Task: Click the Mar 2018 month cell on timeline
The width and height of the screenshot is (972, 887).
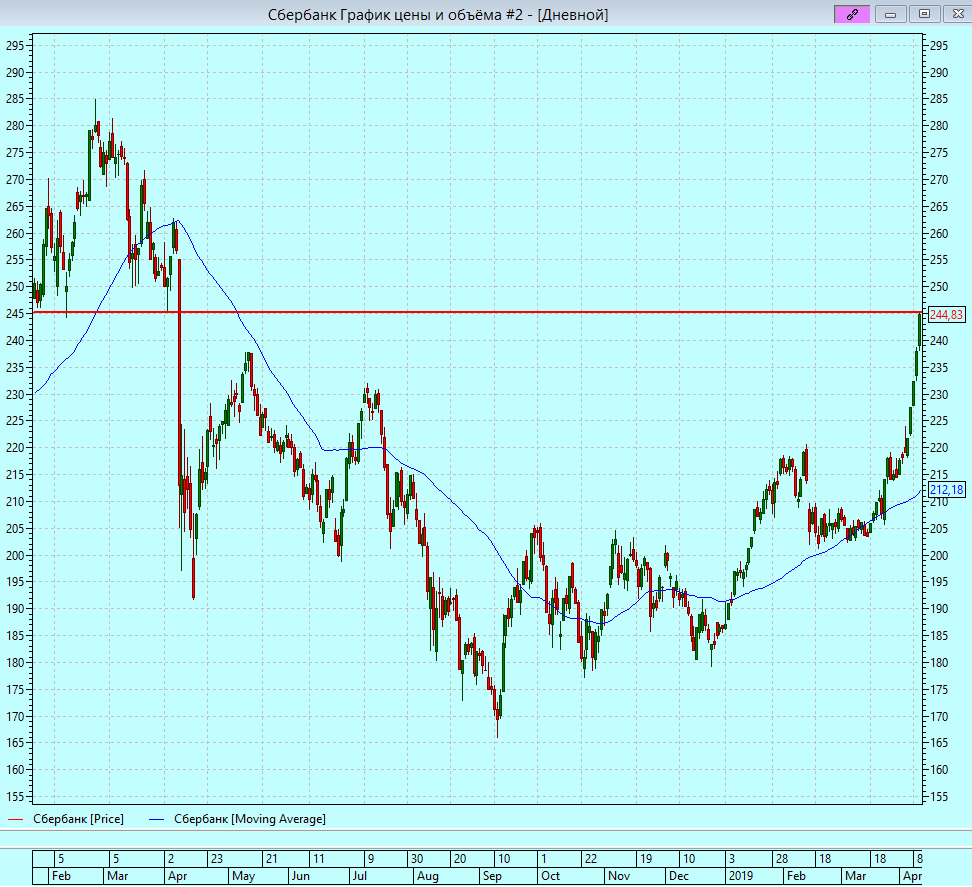Action: click(x=133, y=876)
